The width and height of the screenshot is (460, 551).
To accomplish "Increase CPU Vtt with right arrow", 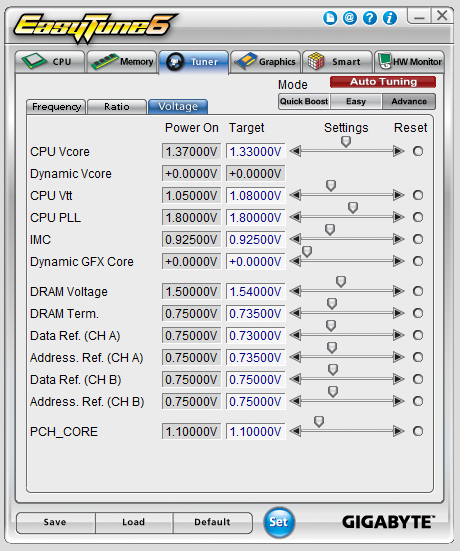I will 399,195.
